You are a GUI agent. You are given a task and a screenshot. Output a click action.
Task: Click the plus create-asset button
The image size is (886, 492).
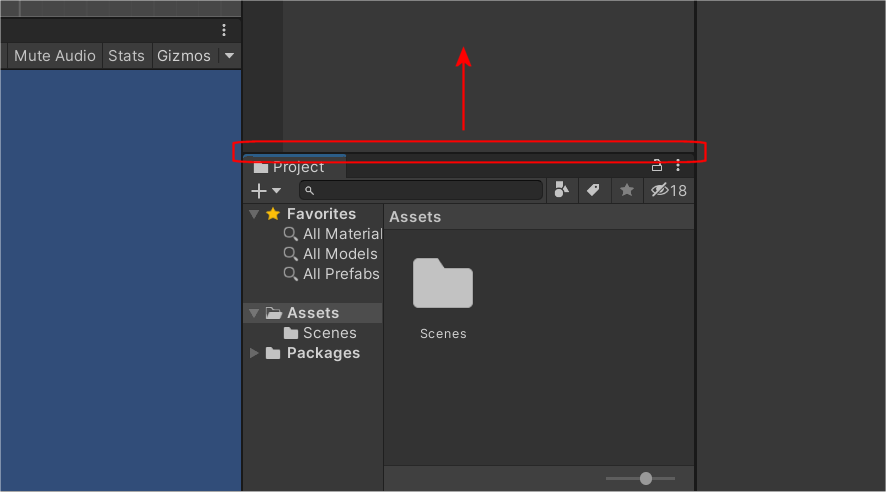click(259, 191)
